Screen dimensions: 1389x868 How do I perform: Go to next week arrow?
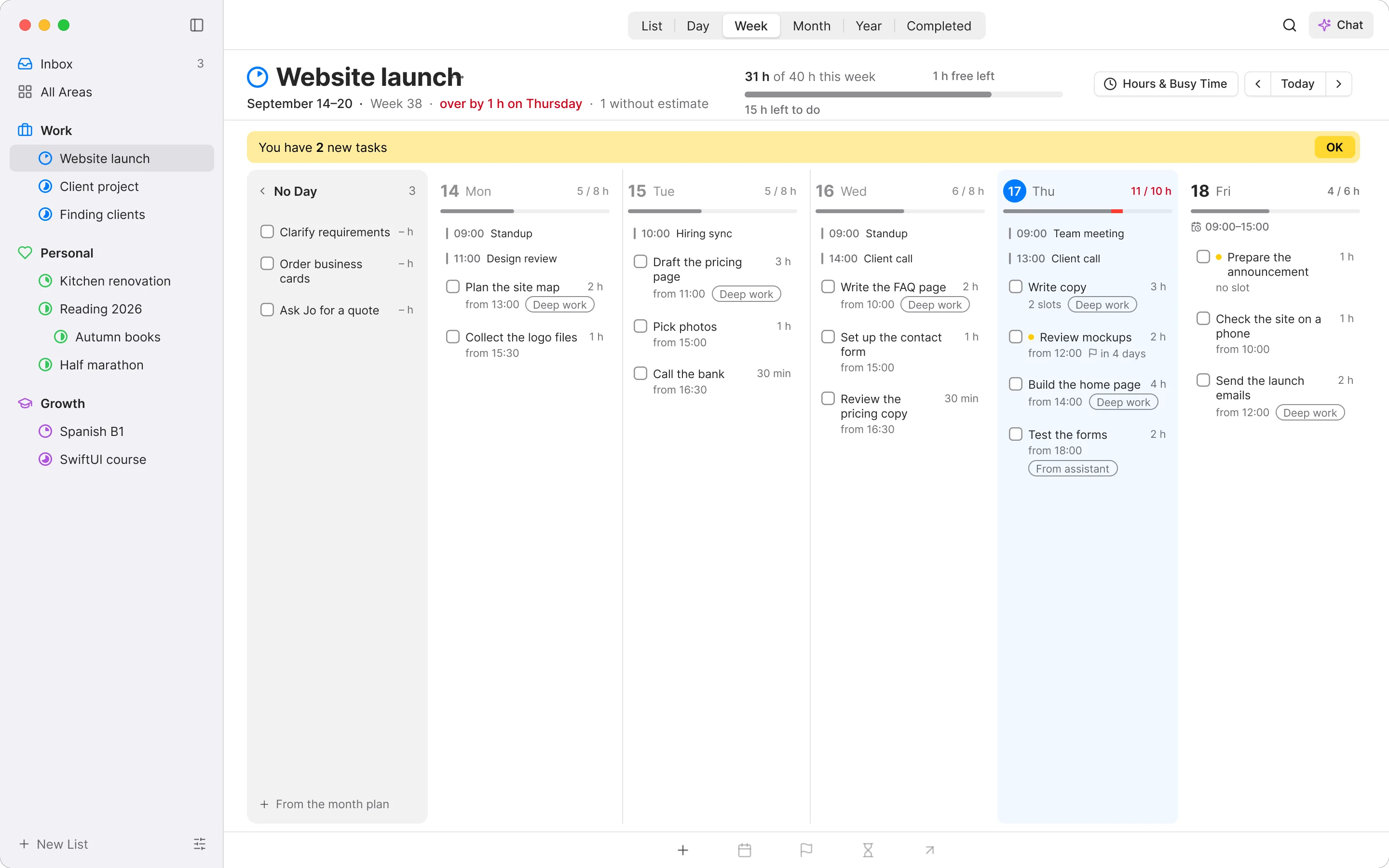(1339, 84)
